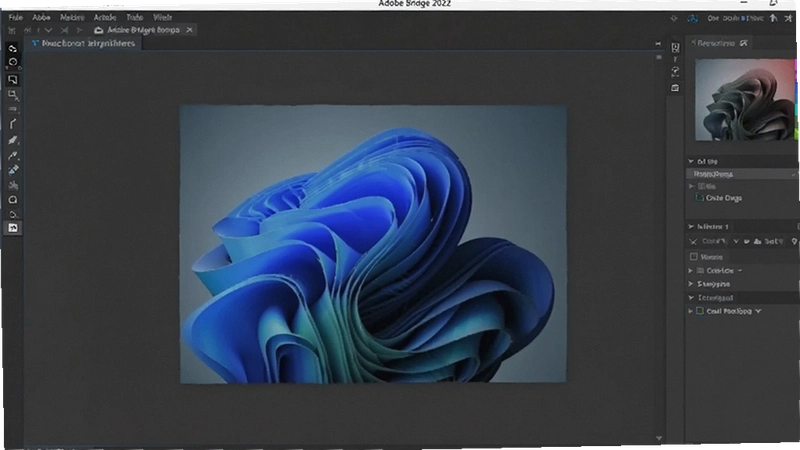Click the filter text field in right panel
Image resolution: width=800 pixels, height=450 pixels.
(x=714, y=241)
